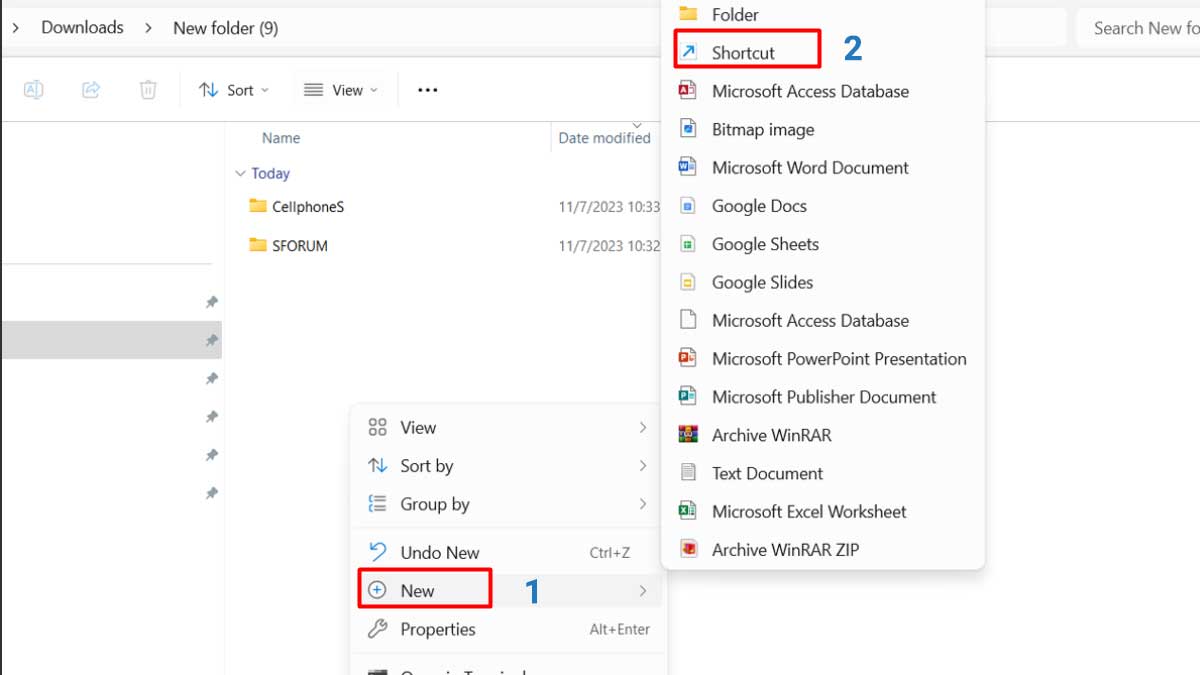1200x675 pixels.
Task: Open Group by submenu in context menu
Action: click(x=508, y=504)
